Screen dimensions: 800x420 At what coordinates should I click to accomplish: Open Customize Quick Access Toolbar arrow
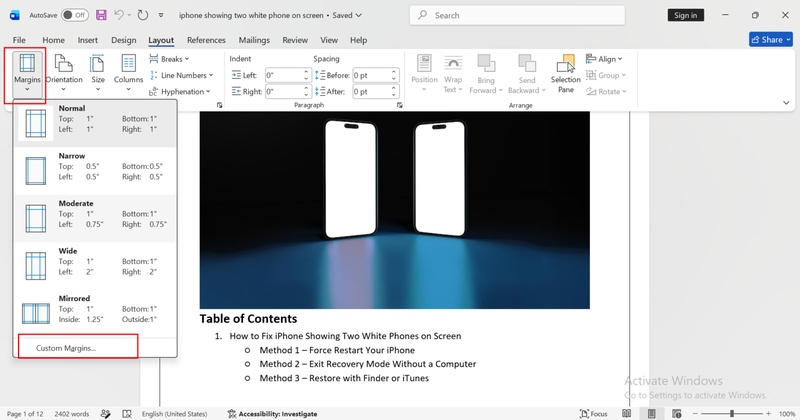pos(161,15)
